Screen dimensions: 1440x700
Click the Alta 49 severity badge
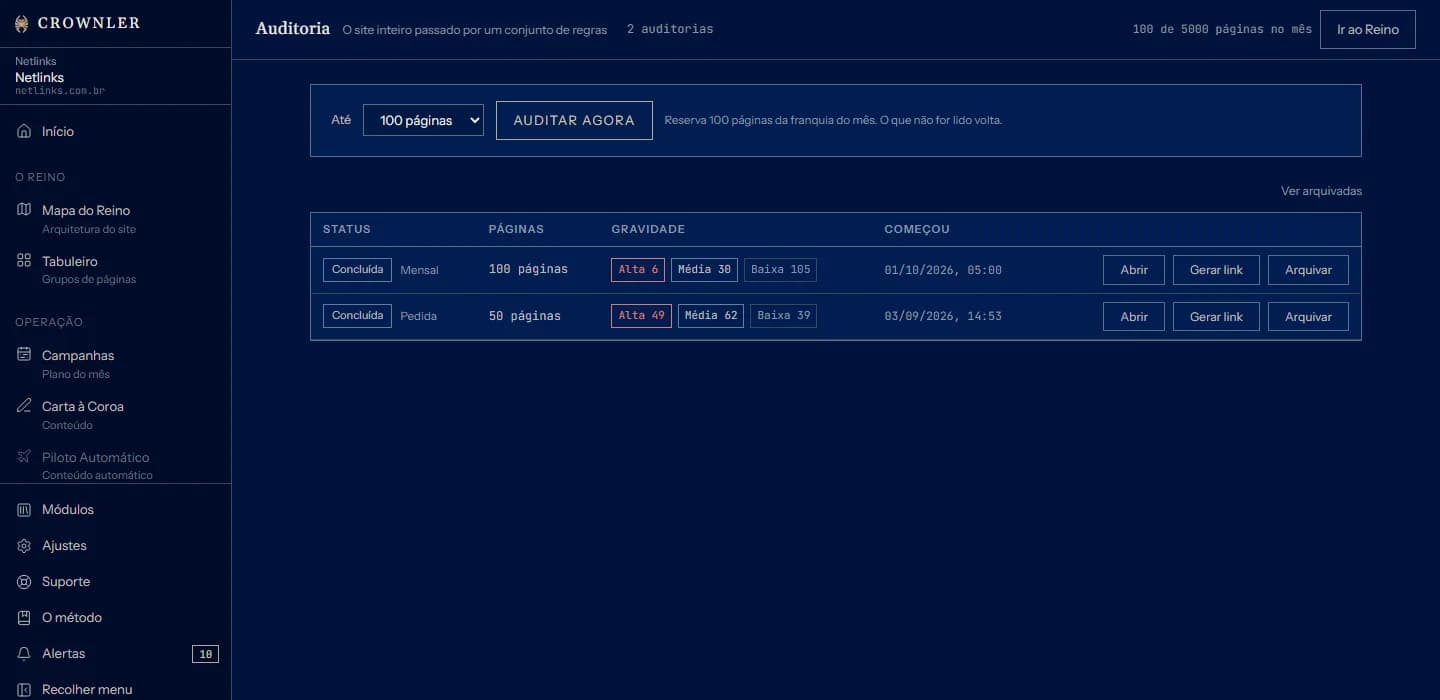coord(641,316)
